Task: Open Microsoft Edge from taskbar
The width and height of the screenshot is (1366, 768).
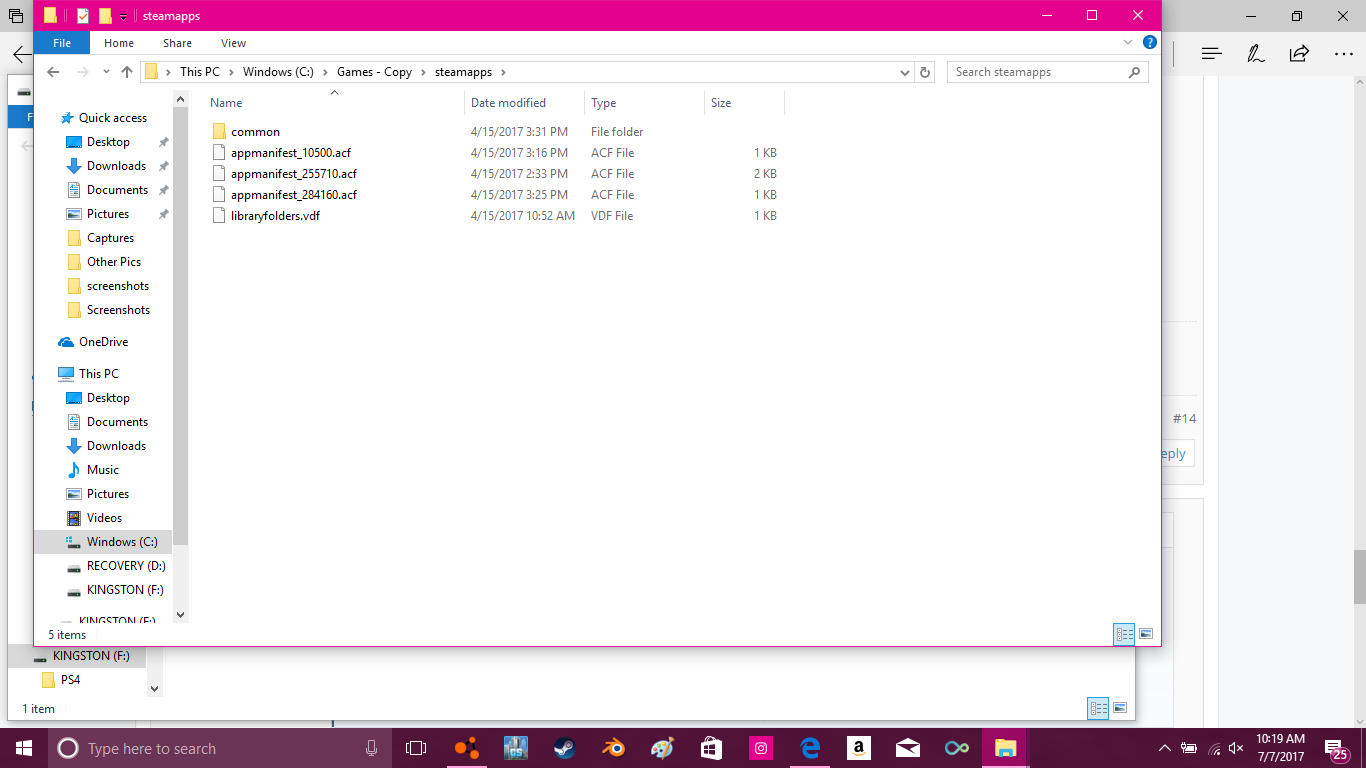Action: tap(810, 748)
